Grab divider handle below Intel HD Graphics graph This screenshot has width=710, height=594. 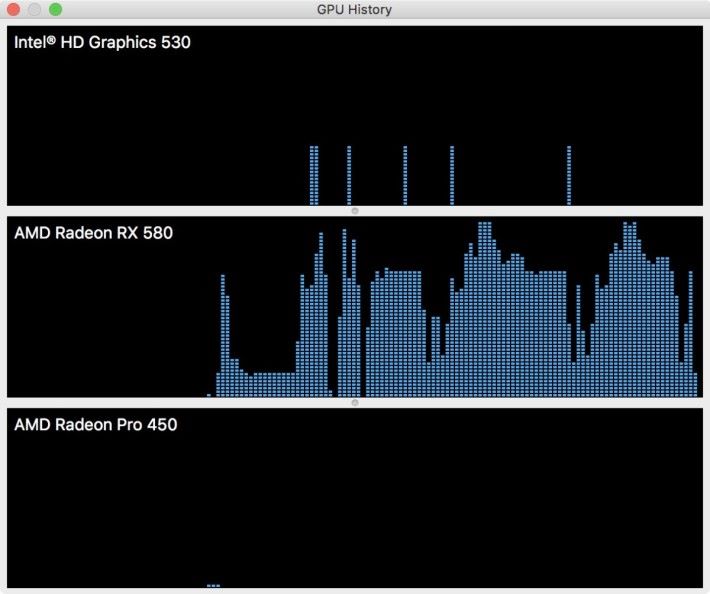click(x=355, y=211)
